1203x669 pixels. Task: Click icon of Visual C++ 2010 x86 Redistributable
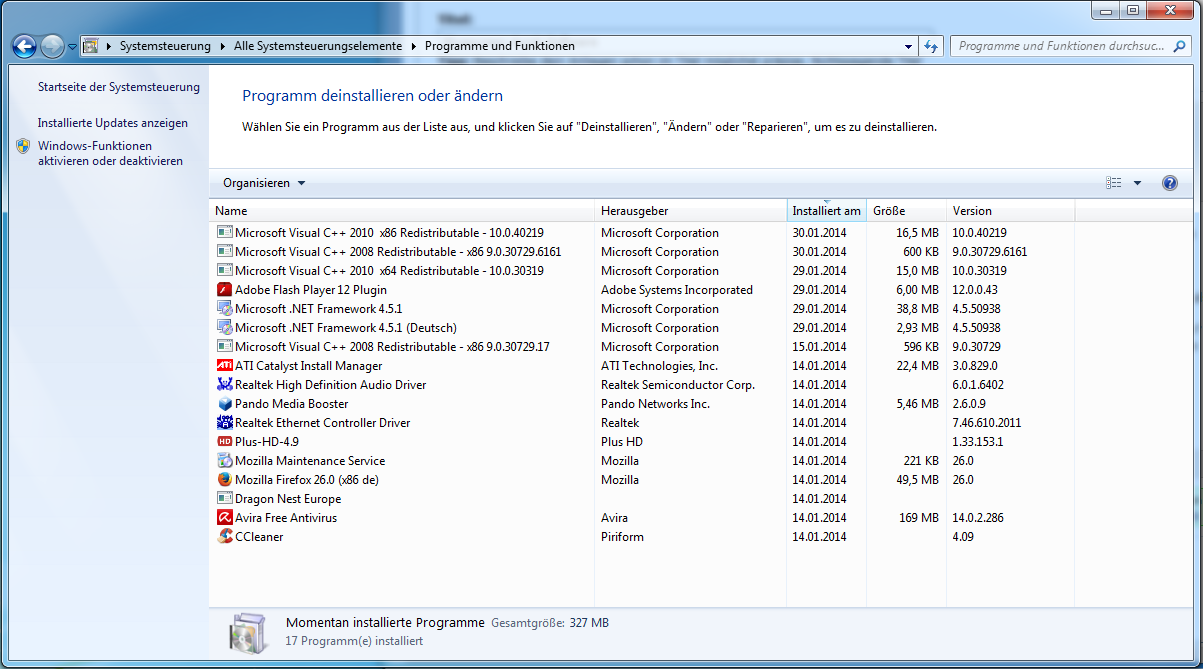tap(225, 233)
